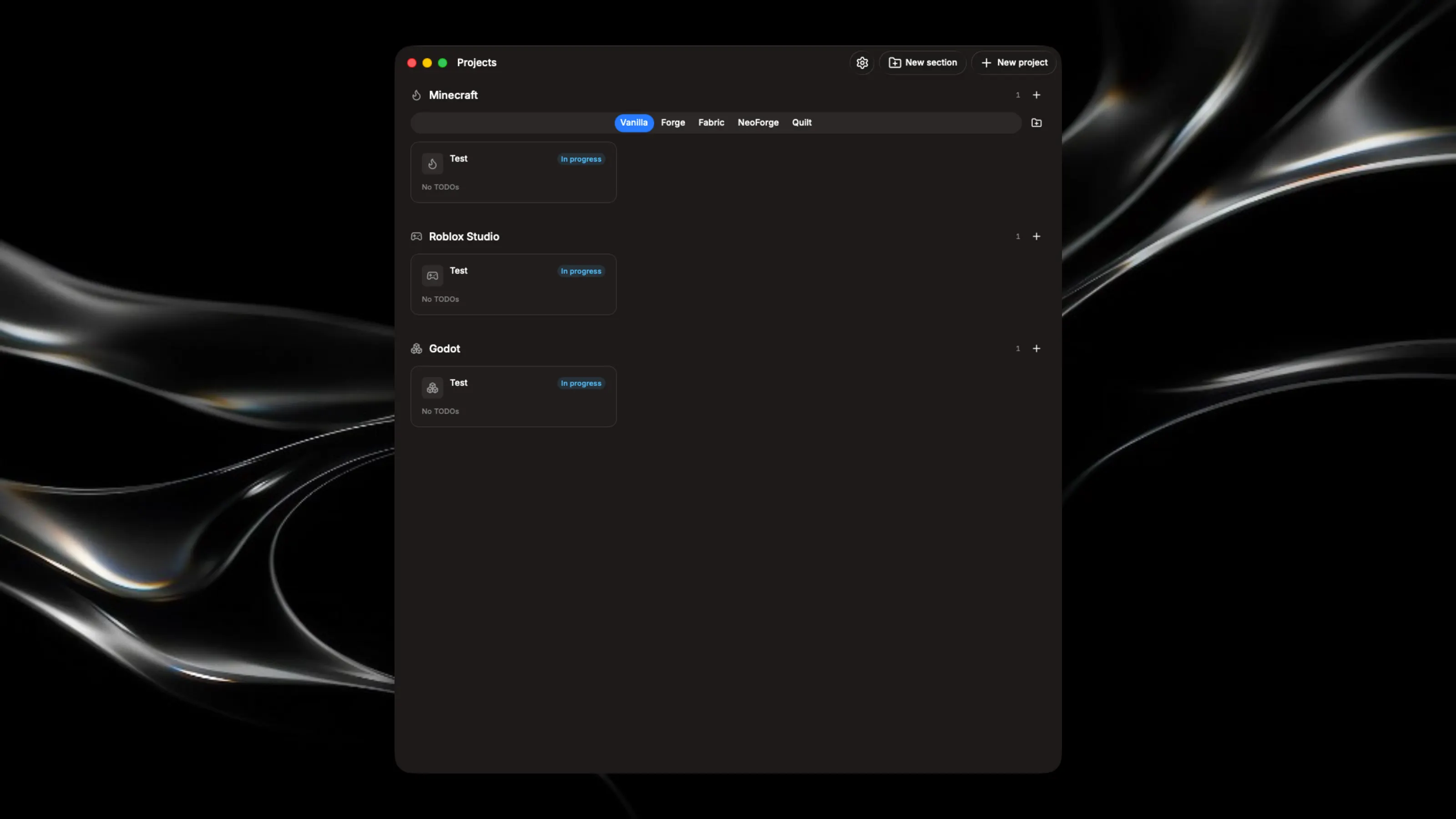Click the flame icon beside Minecraft heading
Viewport: 1456px width, 819px height.
click(x=417, y=95)
